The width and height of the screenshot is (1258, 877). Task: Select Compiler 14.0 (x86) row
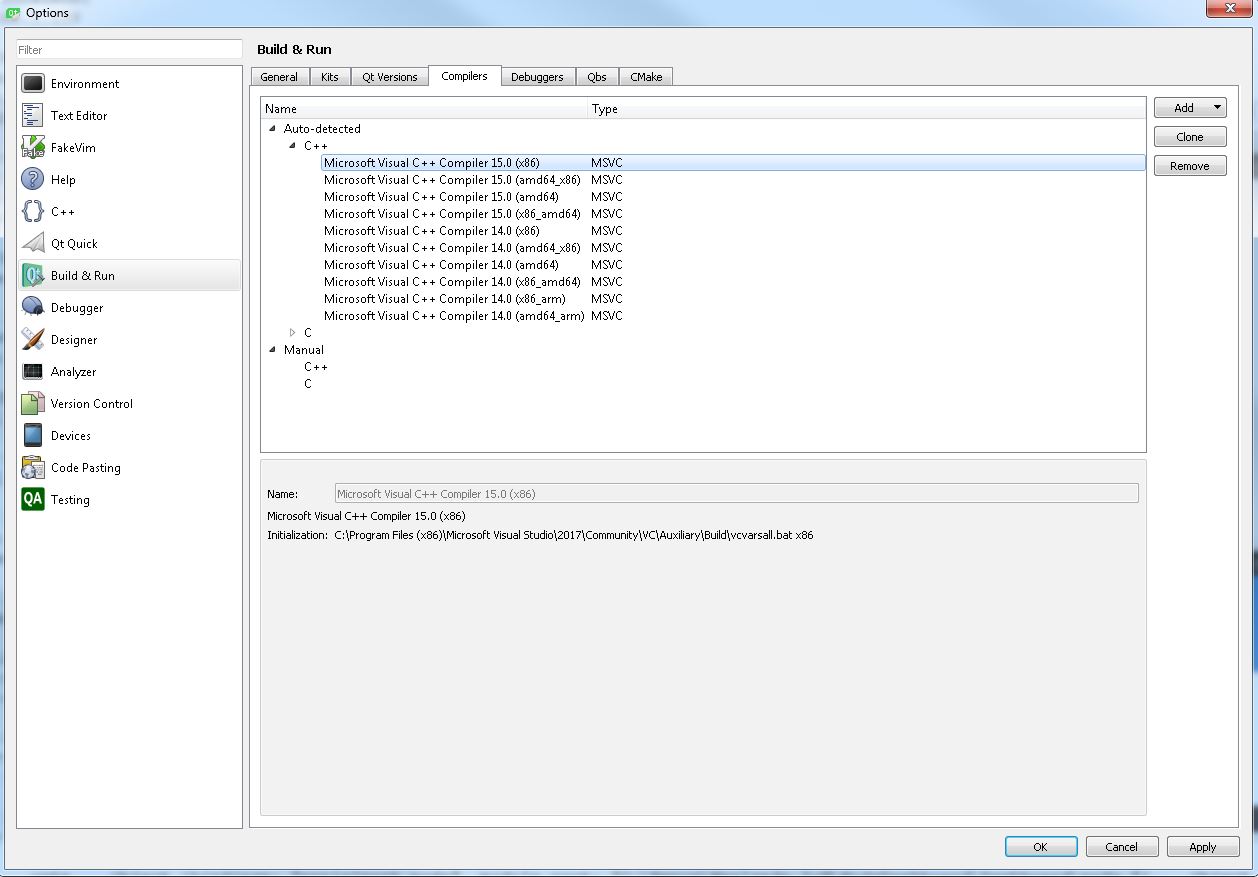click(x=733, y=231)
